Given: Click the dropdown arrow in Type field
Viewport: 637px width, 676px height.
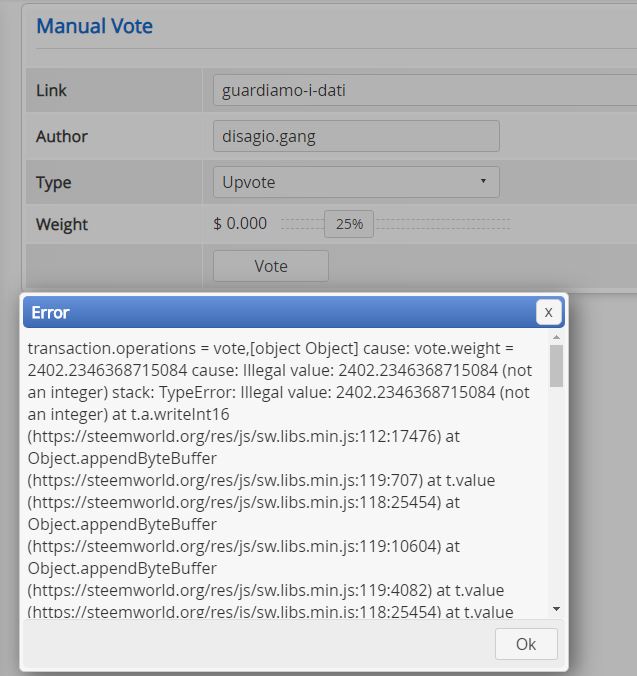Looking at the screenshot, I should coord(483,181).
